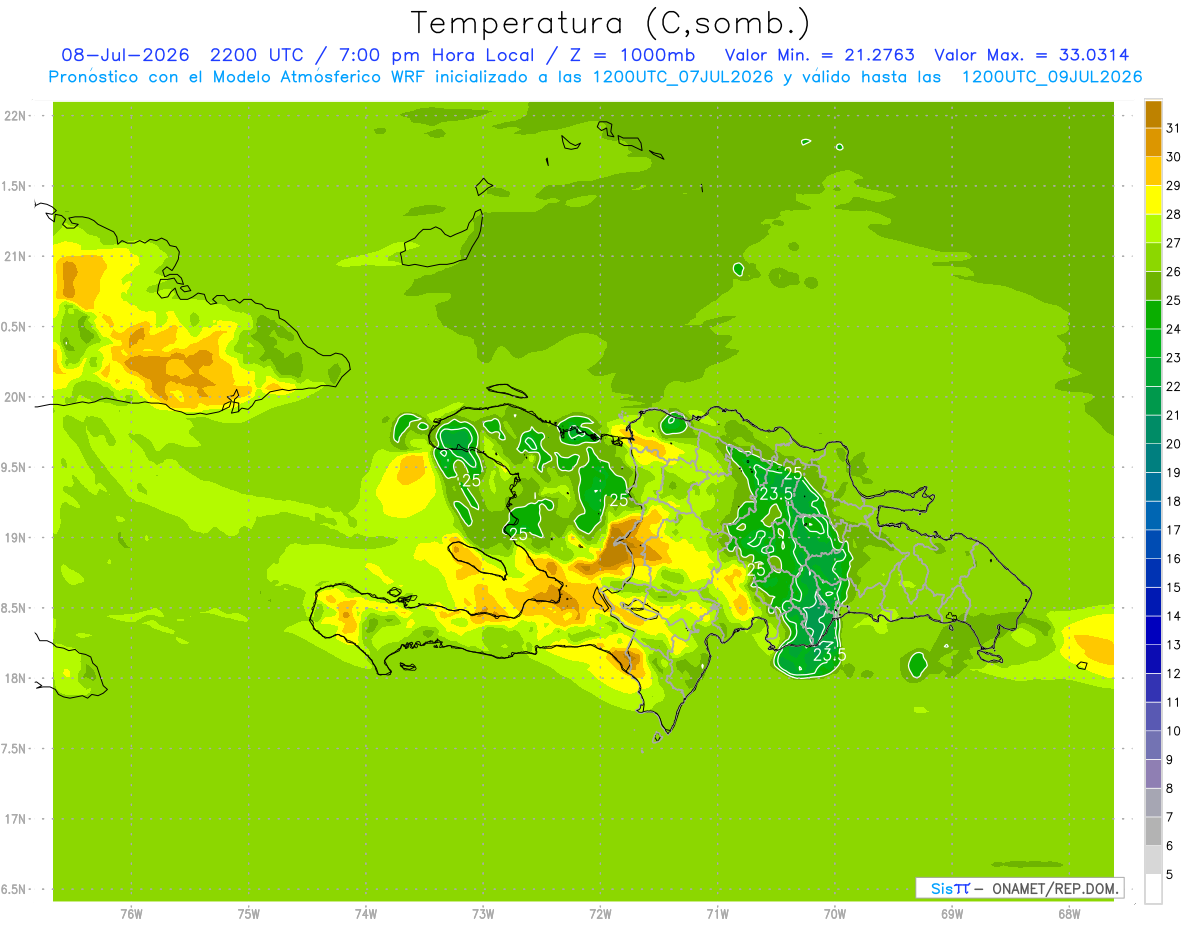Click the valid-until time "1200UTC_09JUL2026"

(1052, 77)
